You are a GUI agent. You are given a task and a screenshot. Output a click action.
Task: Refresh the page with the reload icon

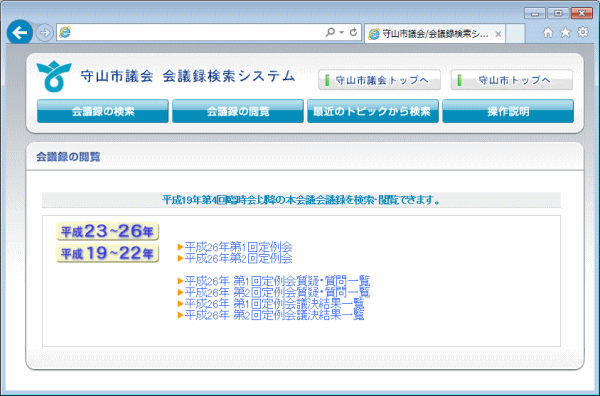coord(353,32)
